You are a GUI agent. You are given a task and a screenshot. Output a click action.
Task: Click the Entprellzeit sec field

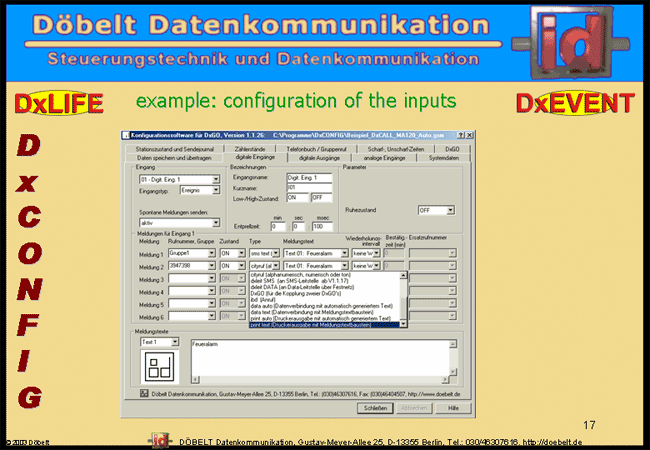click(x=298, y=227)
